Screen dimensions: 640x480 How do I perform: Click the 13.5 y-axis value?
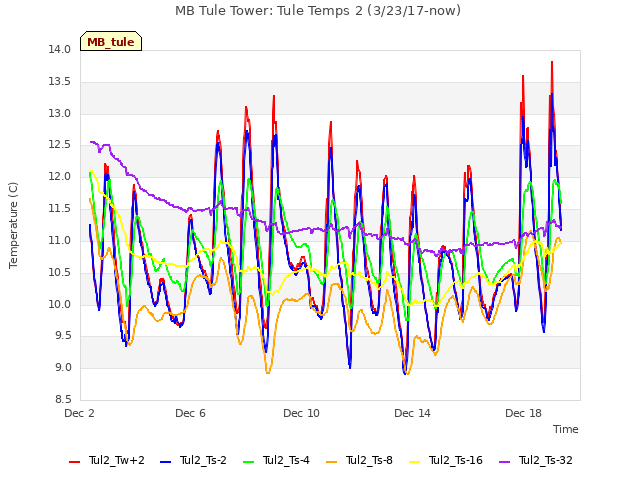(60, 82)
